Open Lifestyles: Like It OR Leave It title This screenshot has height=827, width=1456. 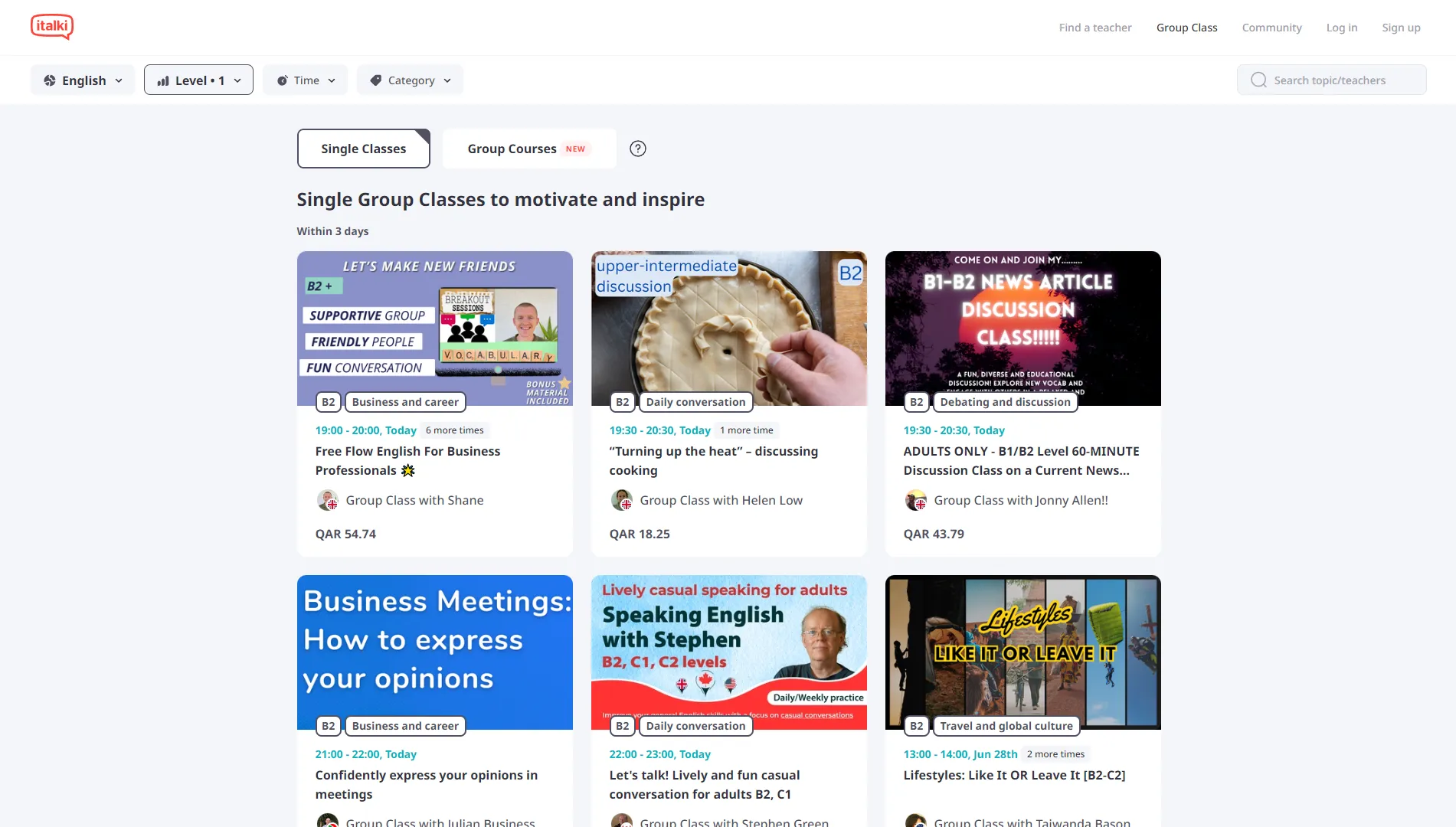[x=1014, y=775]
